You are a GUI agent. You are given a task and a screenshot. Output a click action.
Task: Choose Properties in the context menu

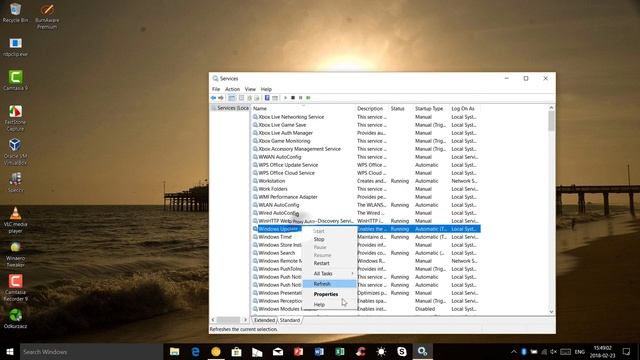click(x=330, y=294)
